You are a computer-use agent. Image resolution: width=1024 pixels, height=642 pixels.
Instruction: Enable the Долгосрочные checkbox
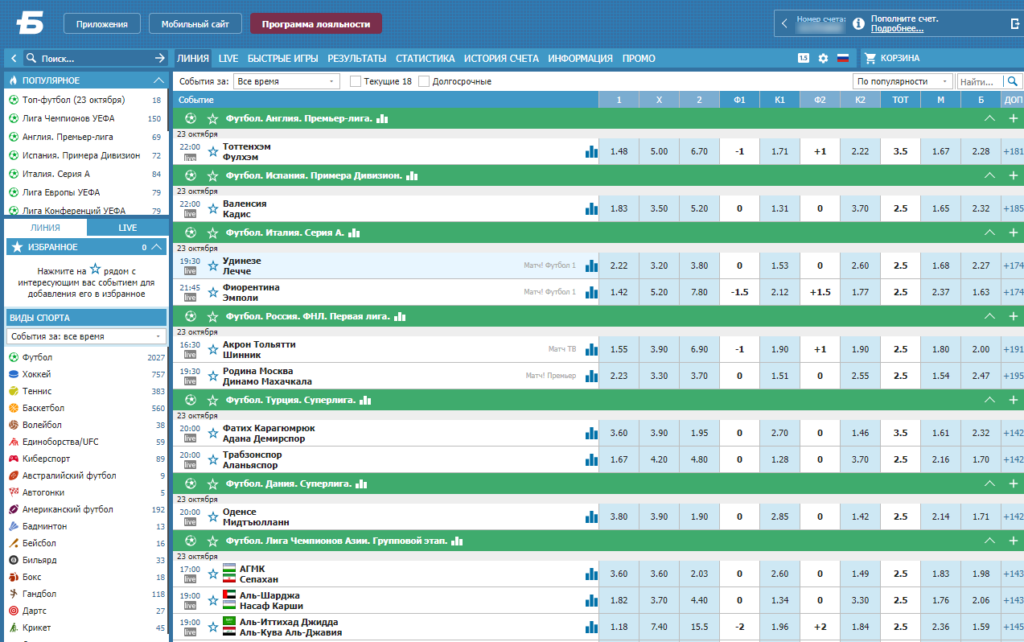click(424, 82)
